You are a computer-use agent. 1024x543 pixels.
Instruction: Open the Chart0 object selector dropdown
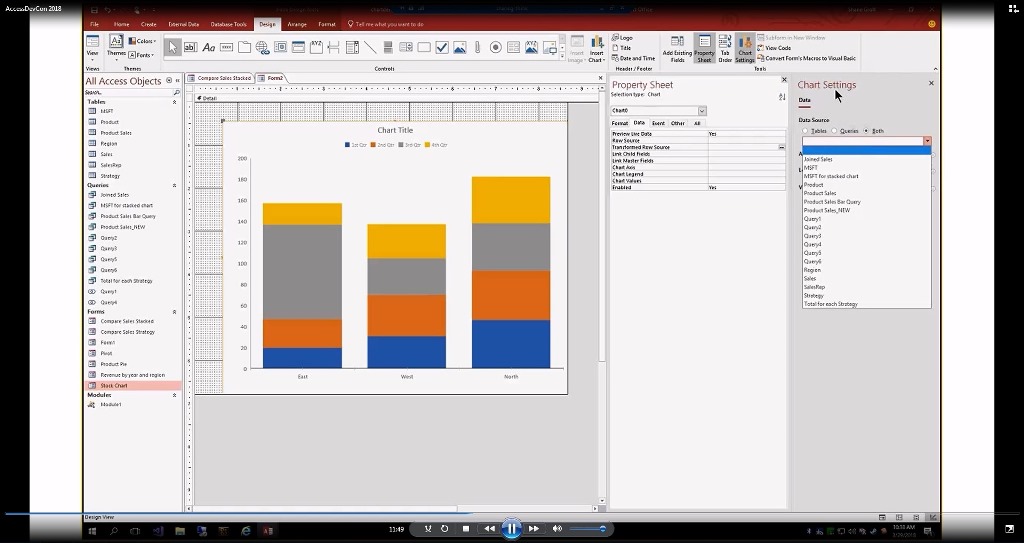[x=702, y=111]
